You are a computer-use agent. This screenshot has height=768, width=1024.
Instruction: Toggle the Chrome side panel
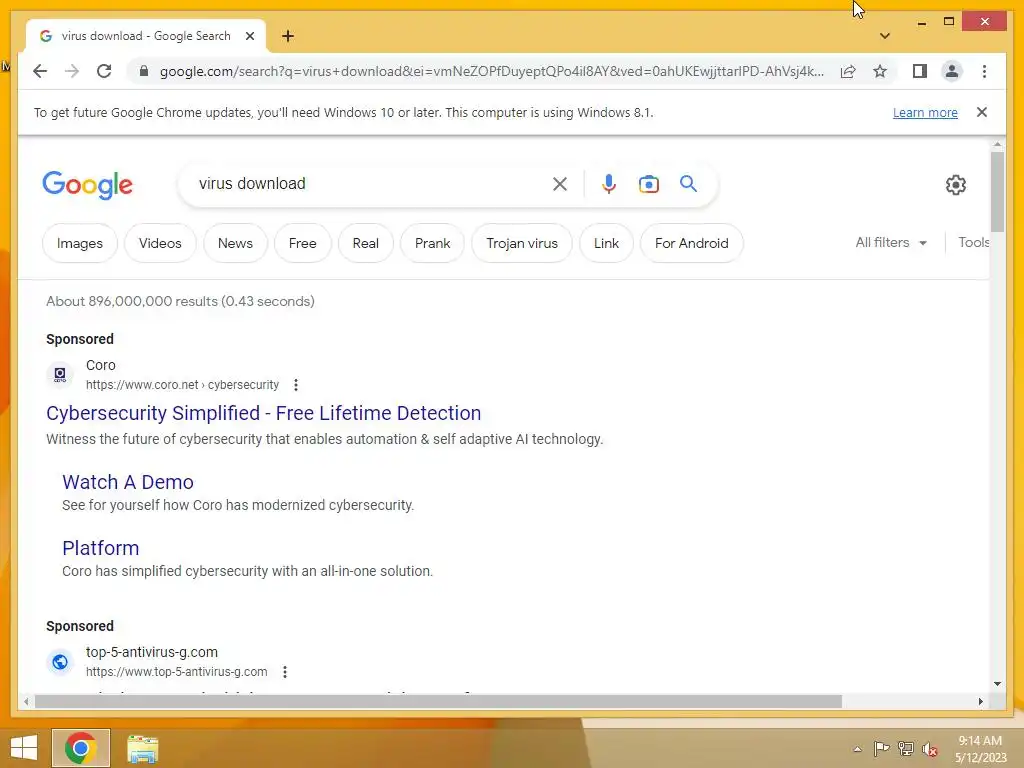920,71
